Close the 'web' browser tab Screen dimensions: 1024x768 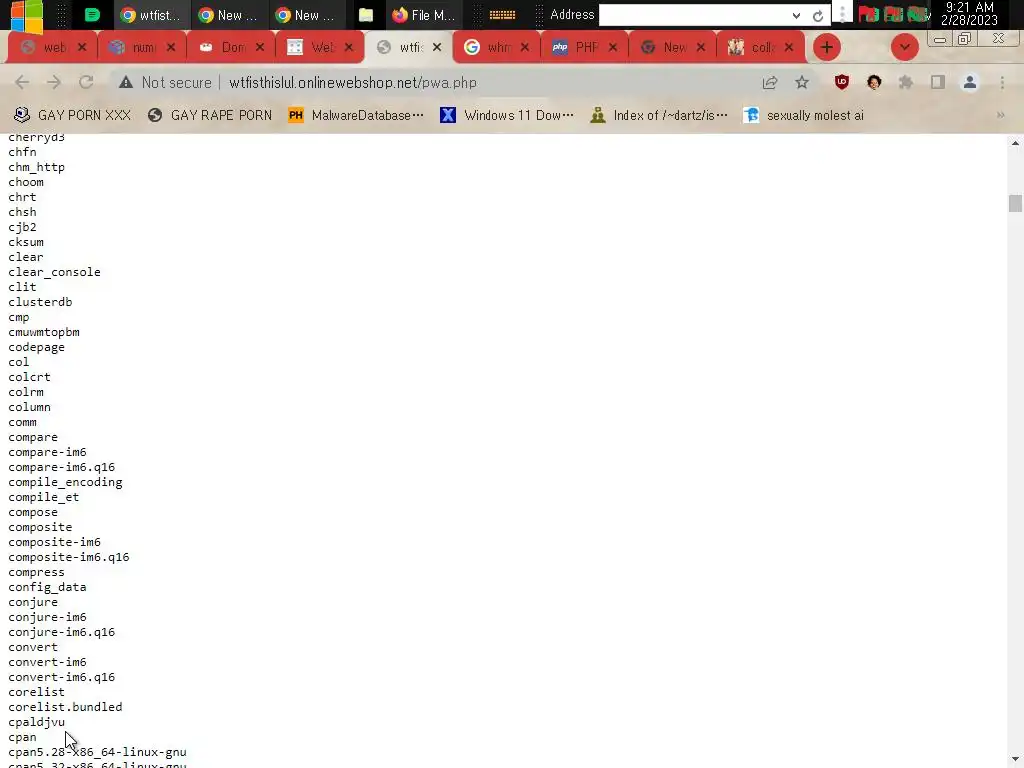(82, 47)
